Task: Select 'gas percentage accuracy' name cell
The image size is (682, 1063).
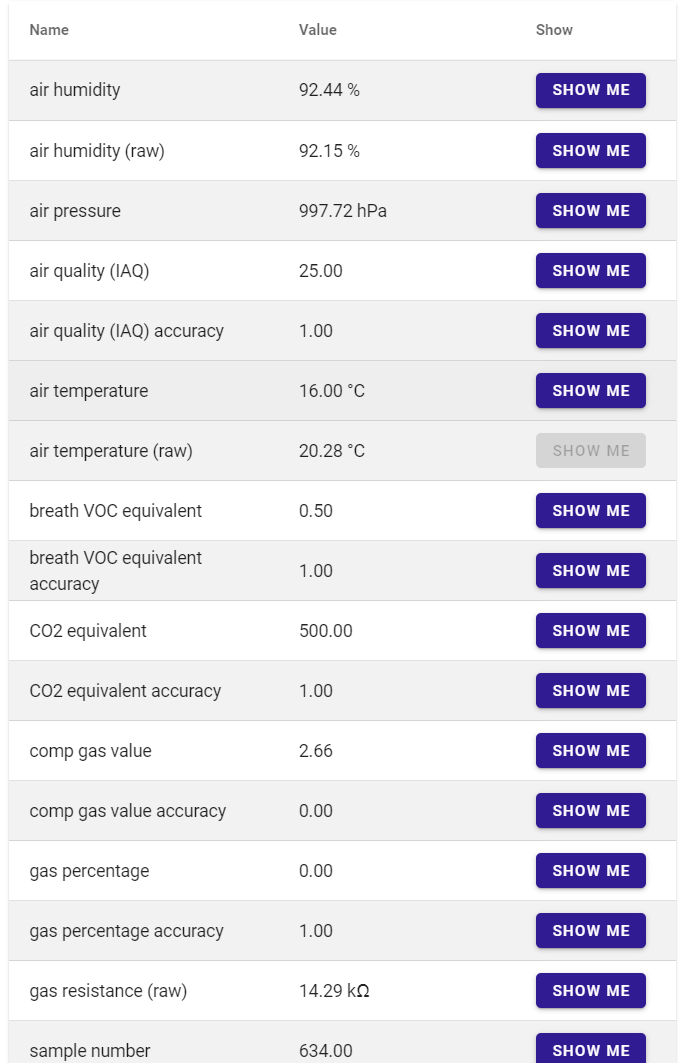Action: coord(127,931)
